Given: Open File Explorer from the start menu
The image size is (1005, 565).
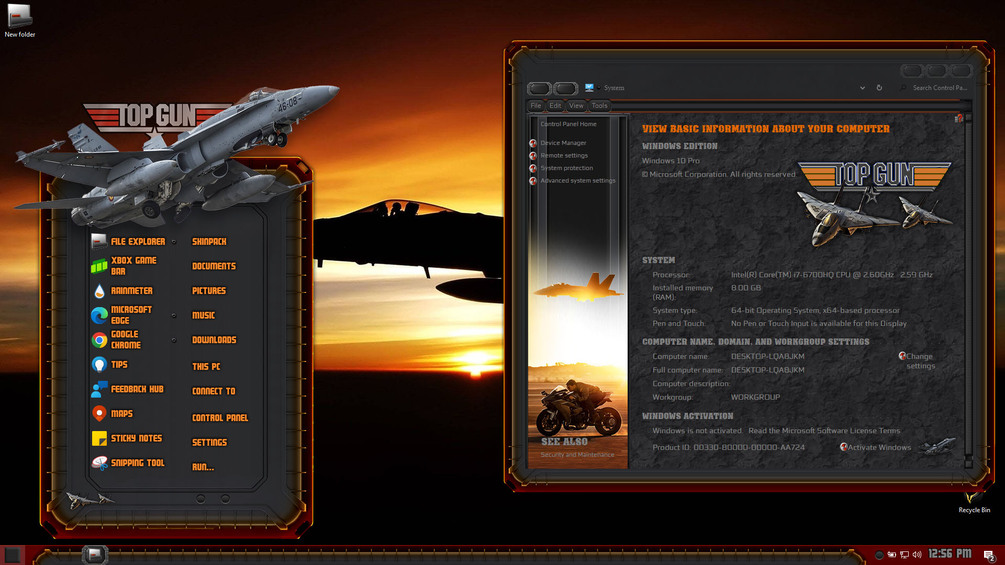Looking at the screenshot, I should (x=128, y=242).
